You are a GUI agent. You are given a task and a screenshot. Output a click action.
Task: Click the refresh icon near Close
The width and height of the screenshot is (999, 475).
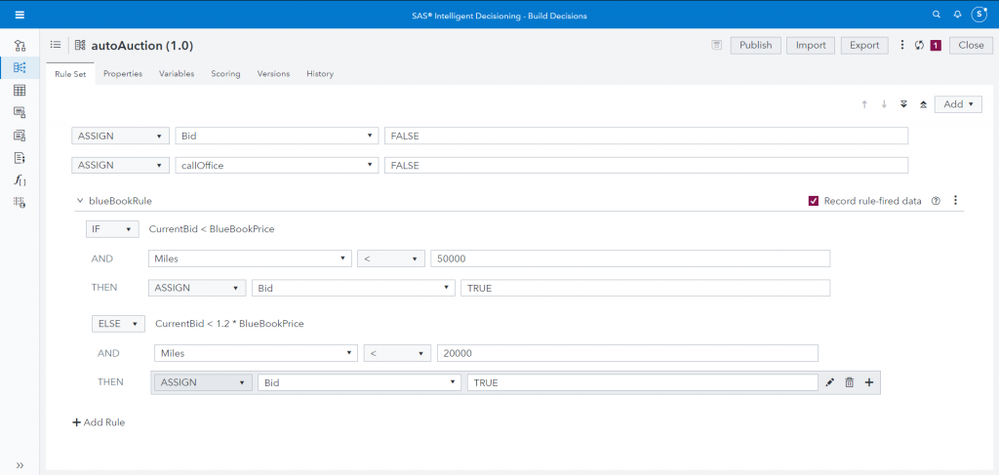pyautogui.click(x=919, y=45)
